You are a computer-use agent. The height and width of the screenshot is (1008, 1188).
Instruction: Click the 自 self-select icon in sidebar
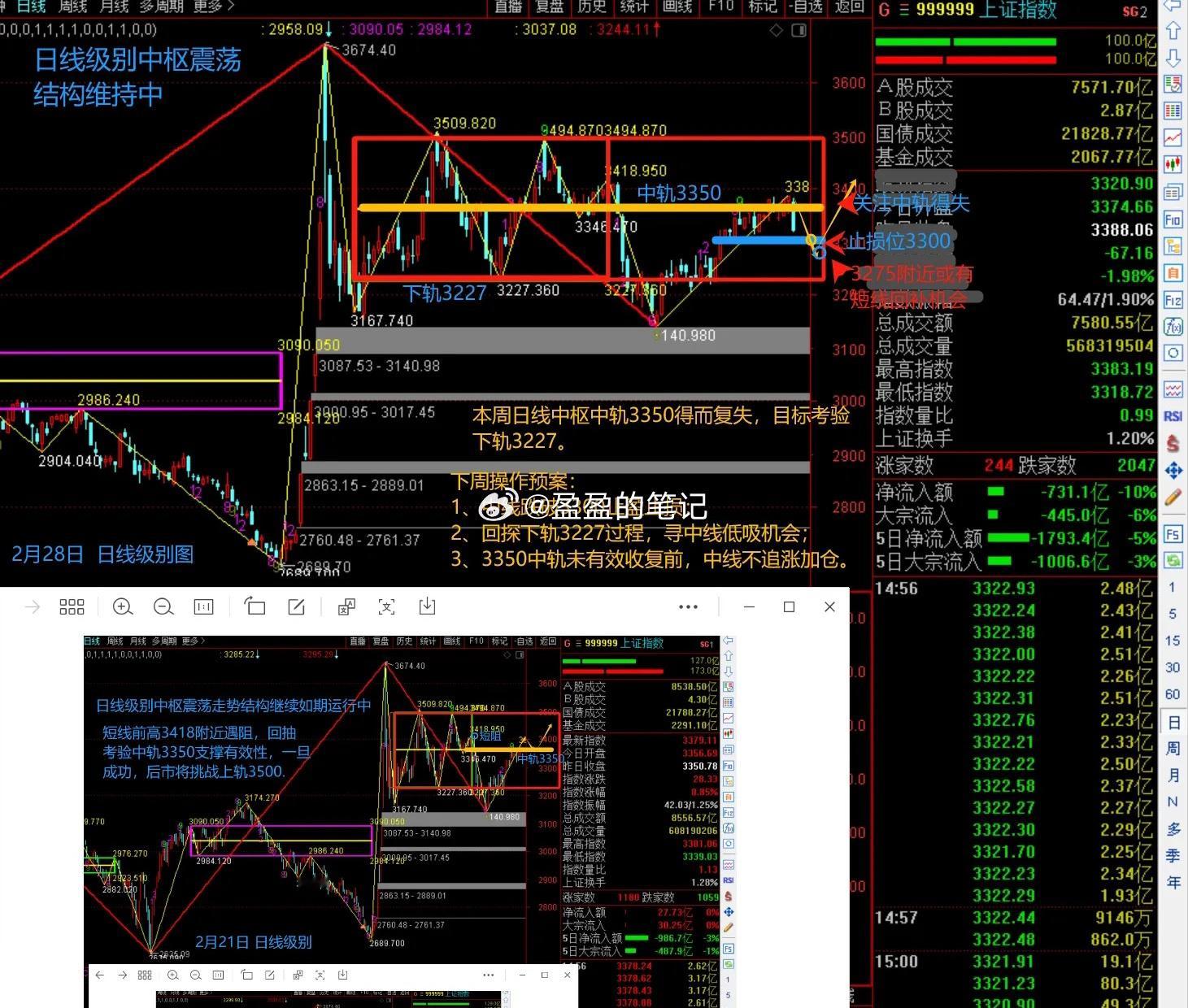point(1173,273)
